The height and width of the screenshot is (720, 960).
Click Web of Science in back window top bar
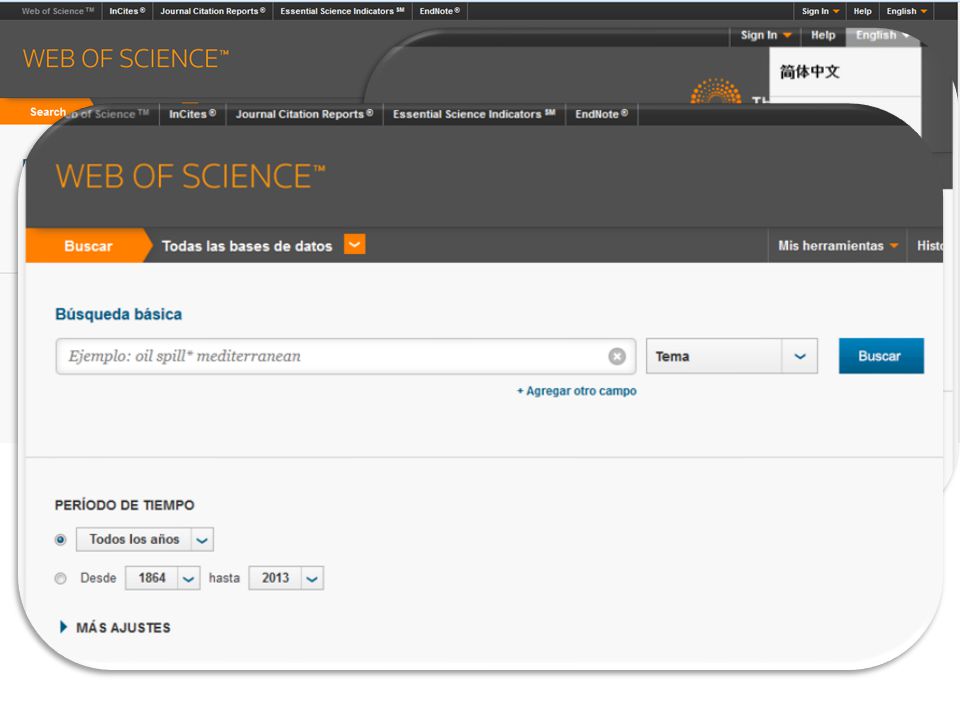coord(58,11)
